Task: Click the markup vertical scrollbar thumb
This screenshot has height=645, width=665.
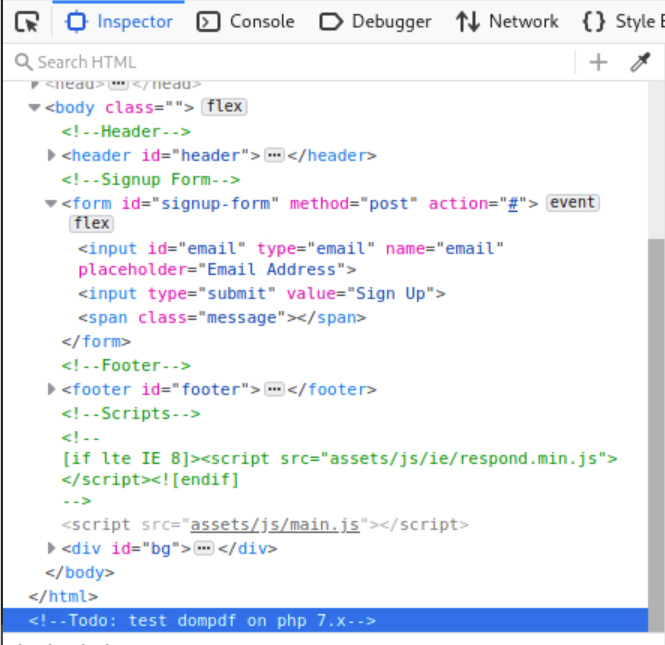Action: pyautogui.click(x=656, y=435)
